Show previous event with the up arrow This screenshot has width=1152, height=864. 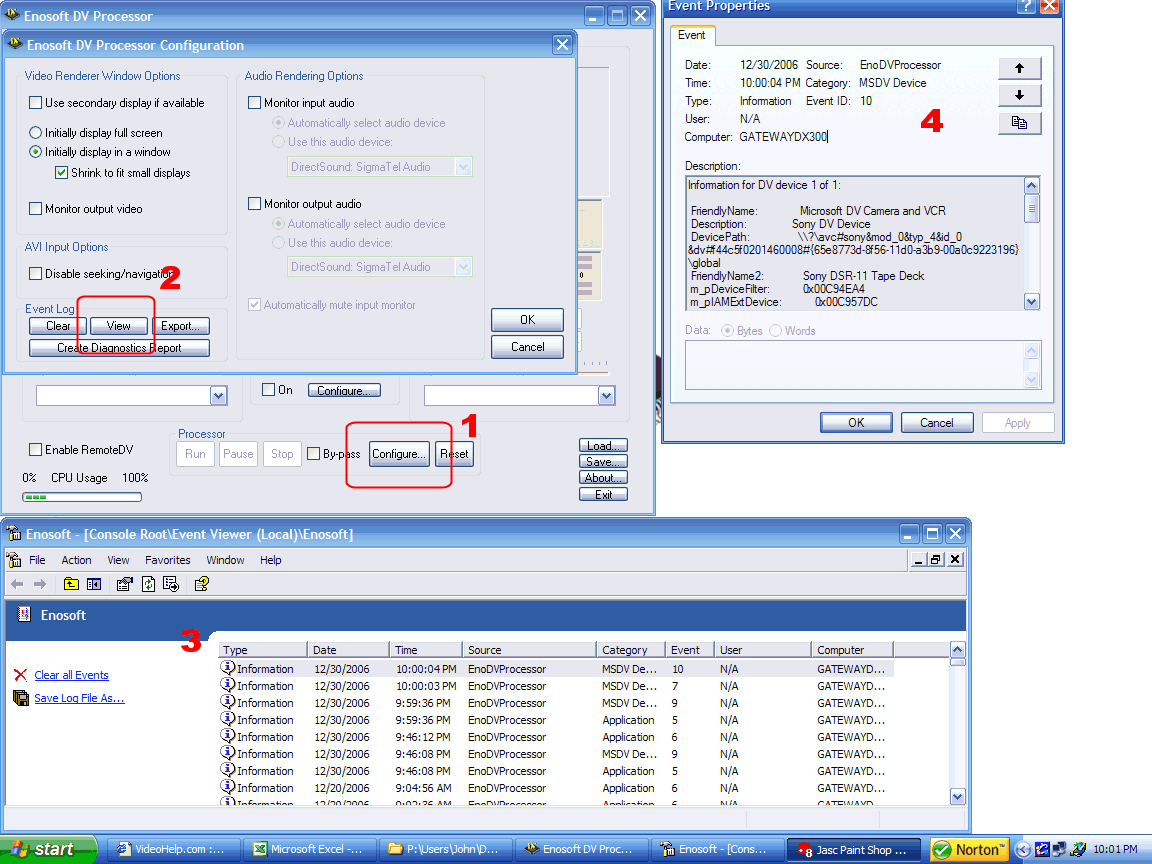click(1020, 68)
